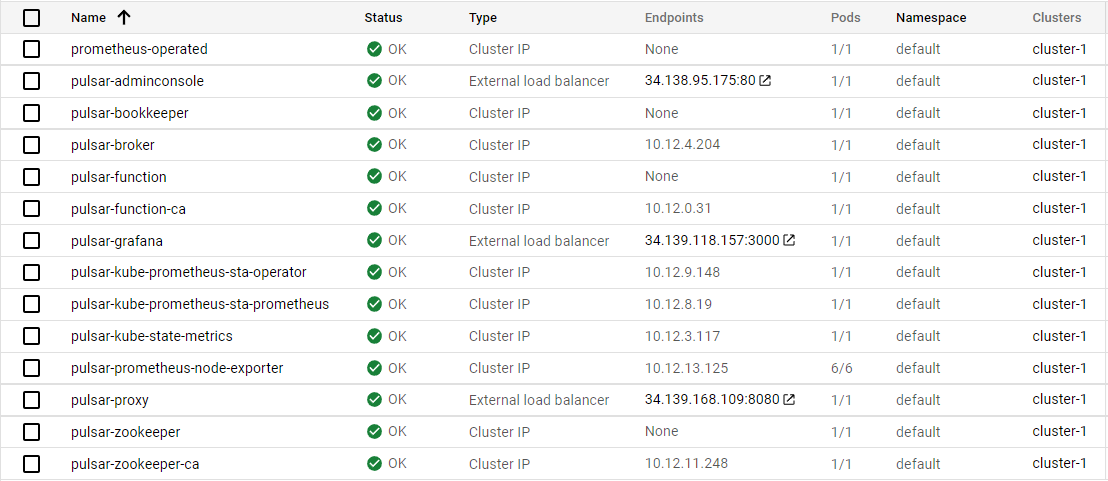Viewport: 1108px width, 481px height.
Task: Select the pulsar-bookkeeper row checkbox
Action: click(31, 113)
